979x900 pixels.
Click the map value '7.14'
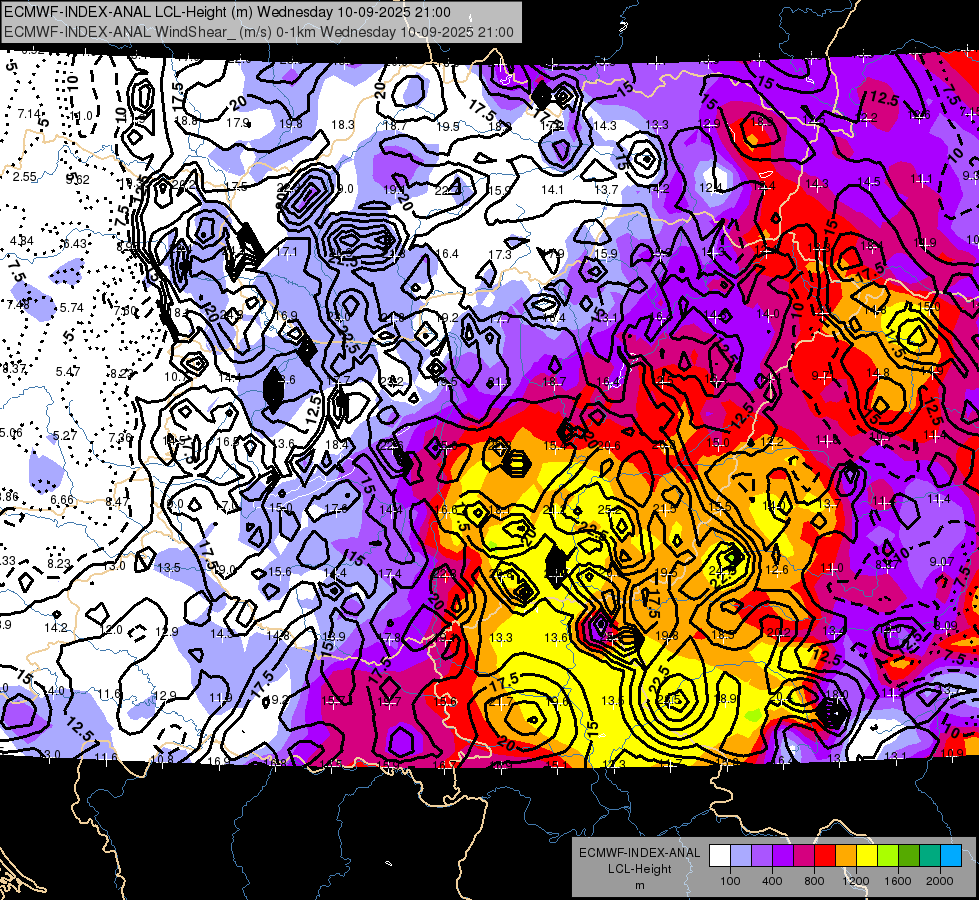(x=29, y=114)
